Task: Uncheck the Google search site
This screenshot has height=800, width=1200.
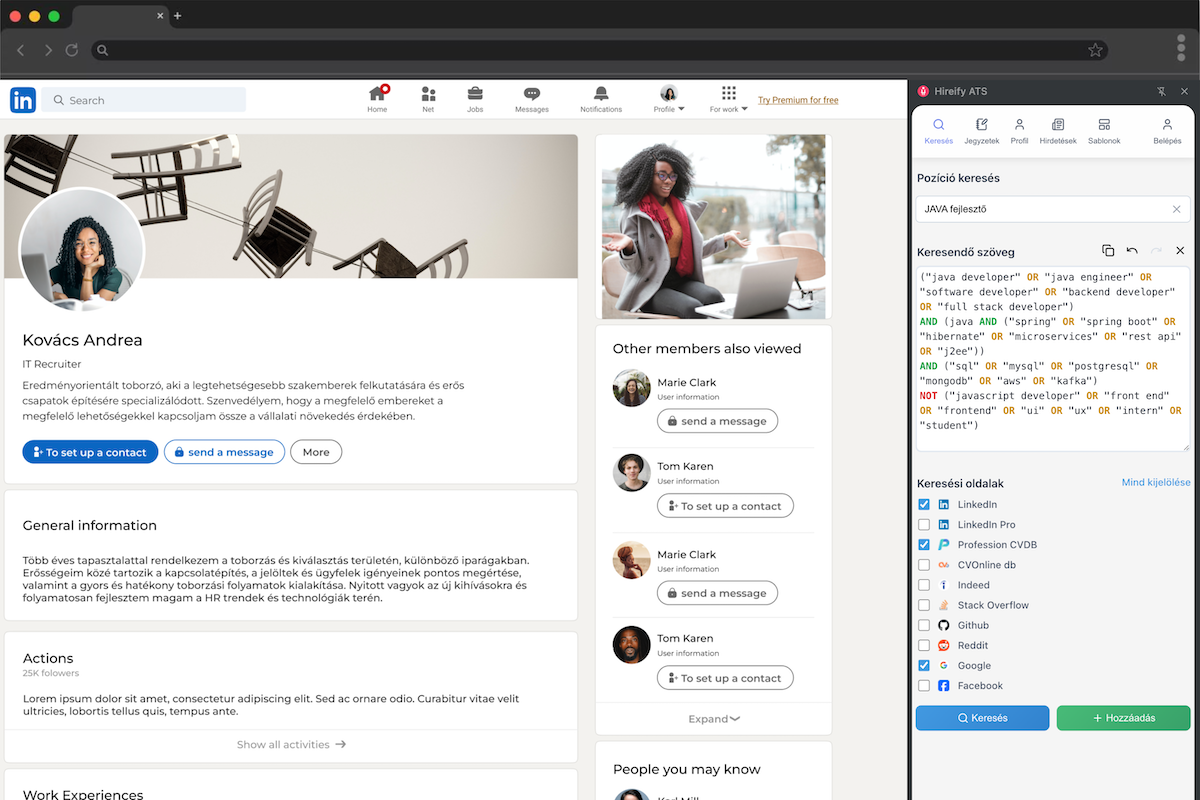Action: pyautogui.click(x=923, y=665)
